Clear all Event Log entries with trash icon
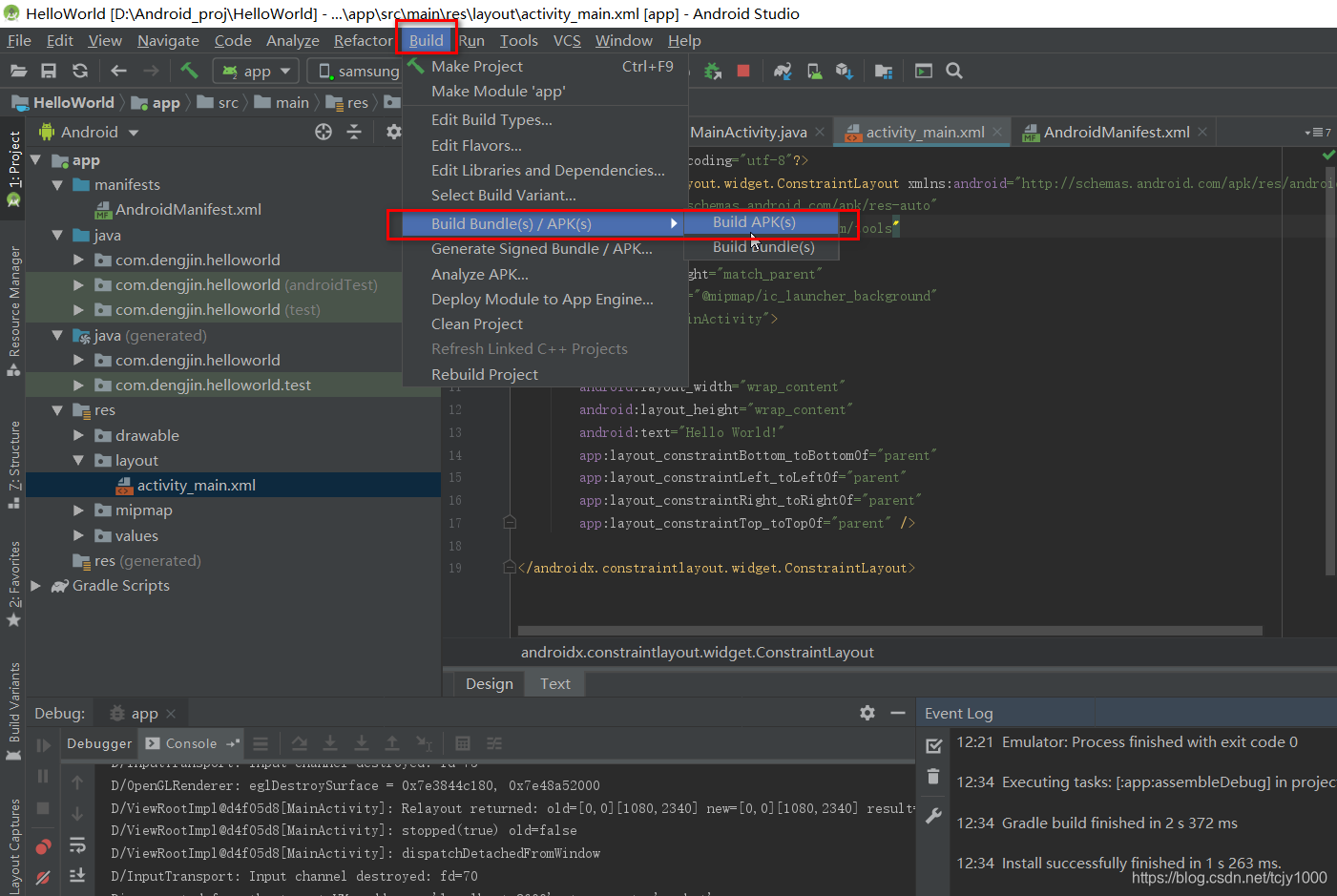1337x896 pixels. pos(933,777)
